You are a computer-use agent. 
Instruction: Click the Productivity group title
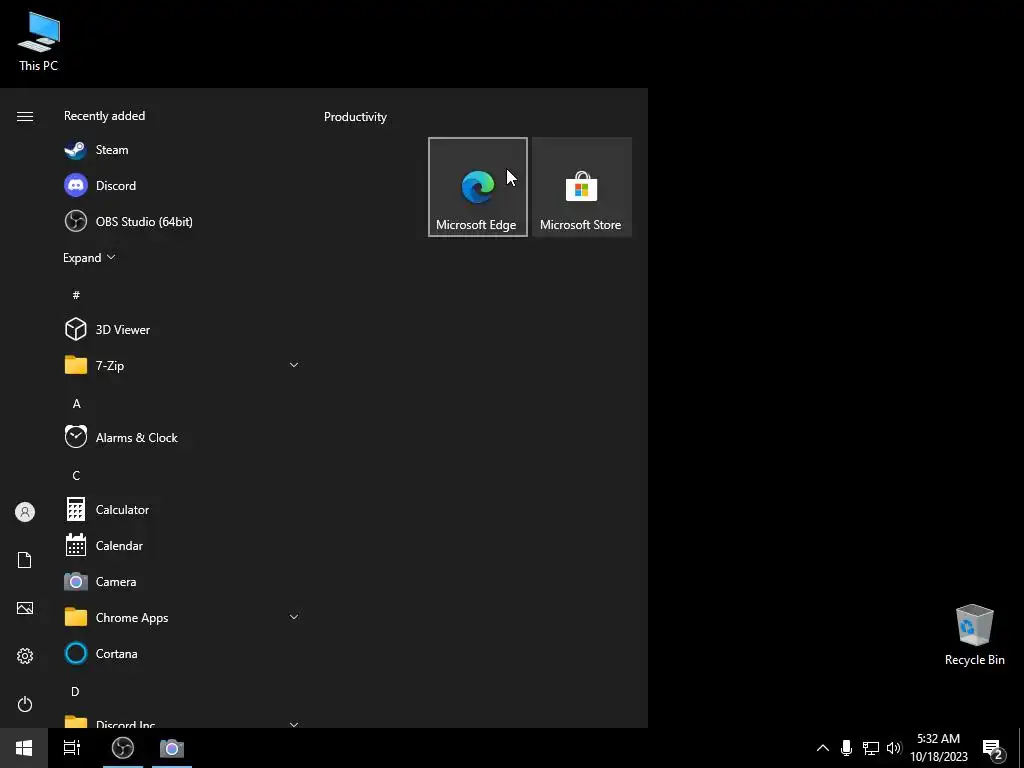coord(355,117)
